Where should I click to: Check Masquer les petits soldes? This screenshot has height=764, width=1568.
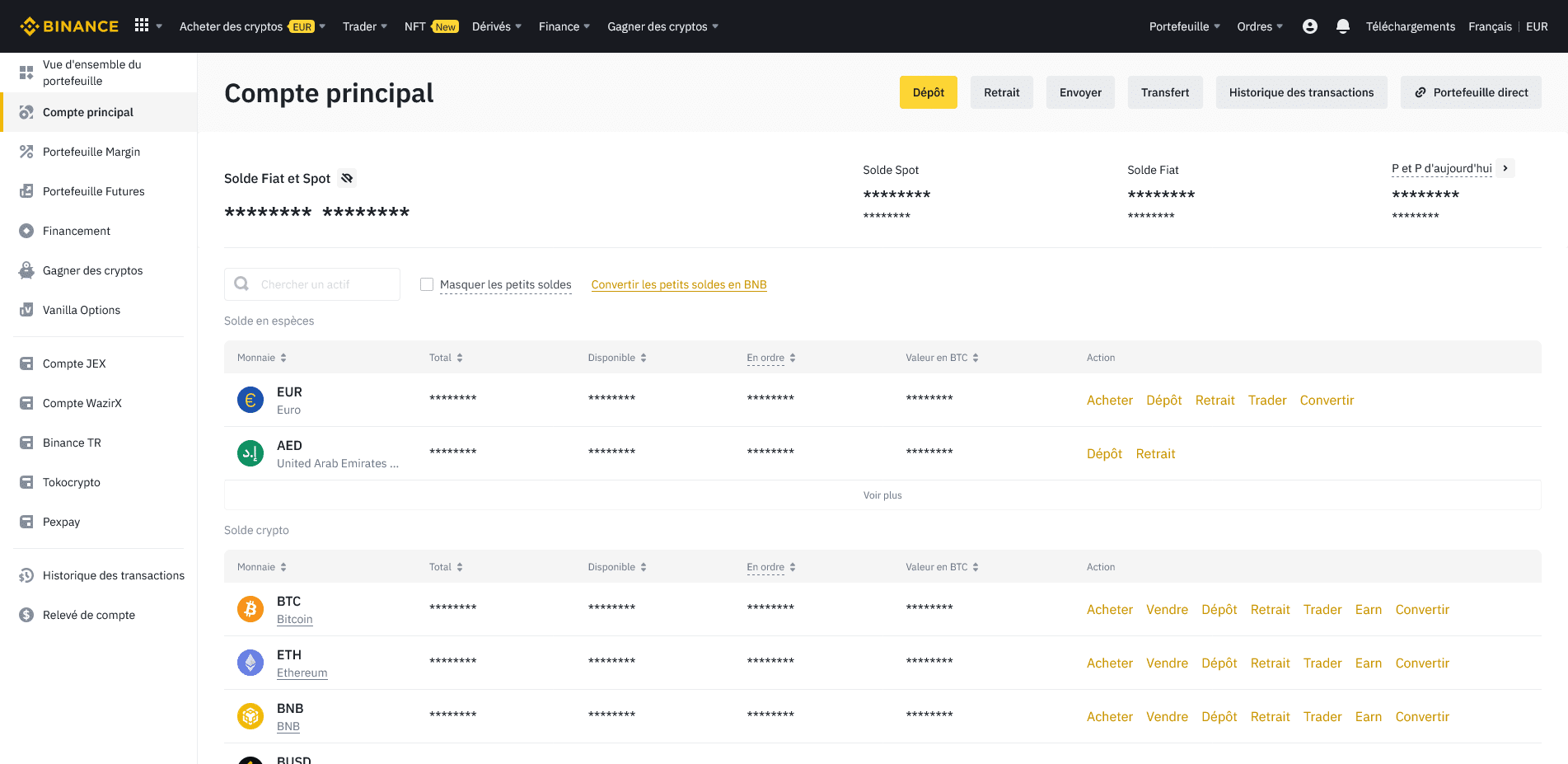click(427, 284)
